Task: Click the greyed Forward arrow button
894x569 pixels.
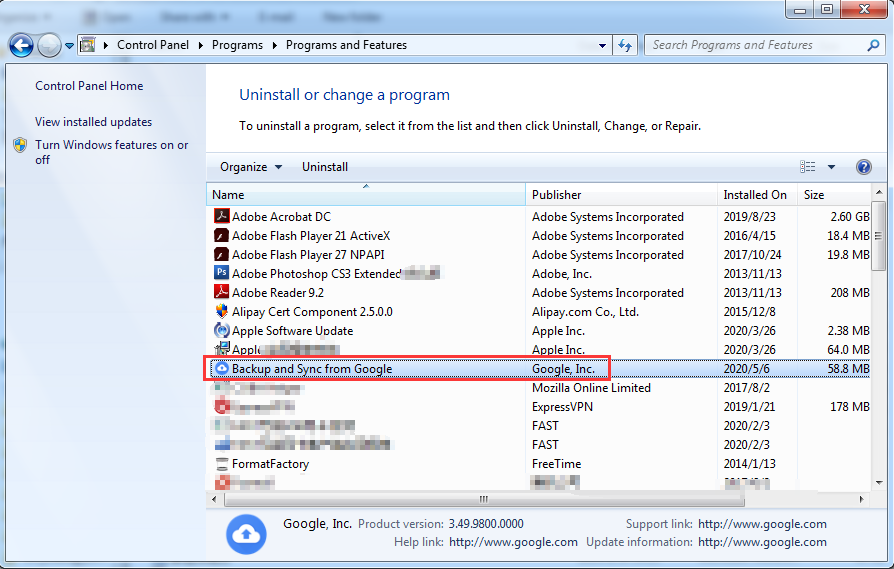Action: tap(49, 45)
